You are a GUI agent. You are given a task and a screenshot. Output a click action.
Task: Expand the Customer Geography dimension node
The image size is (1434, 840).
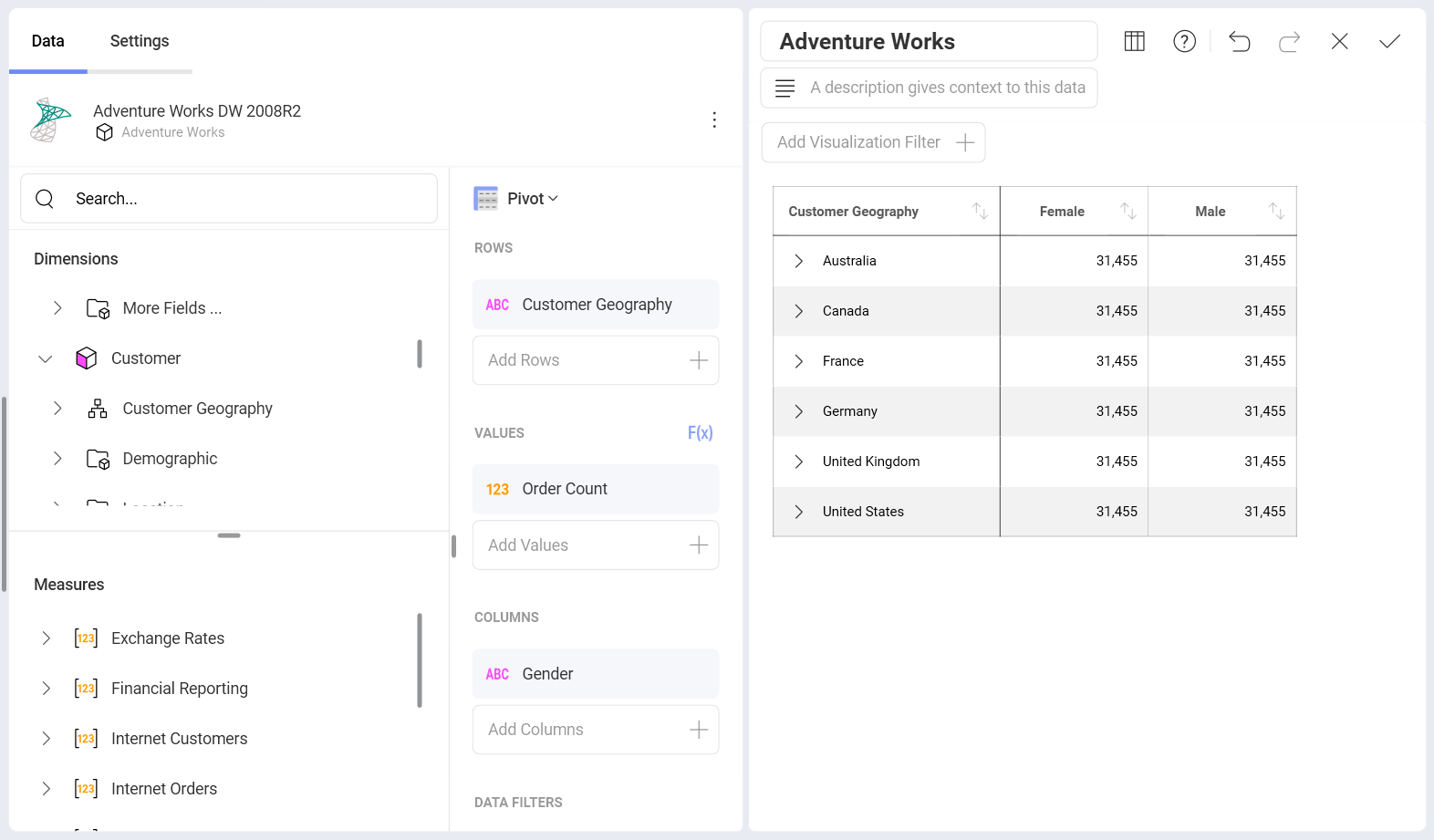click(57, 409)
